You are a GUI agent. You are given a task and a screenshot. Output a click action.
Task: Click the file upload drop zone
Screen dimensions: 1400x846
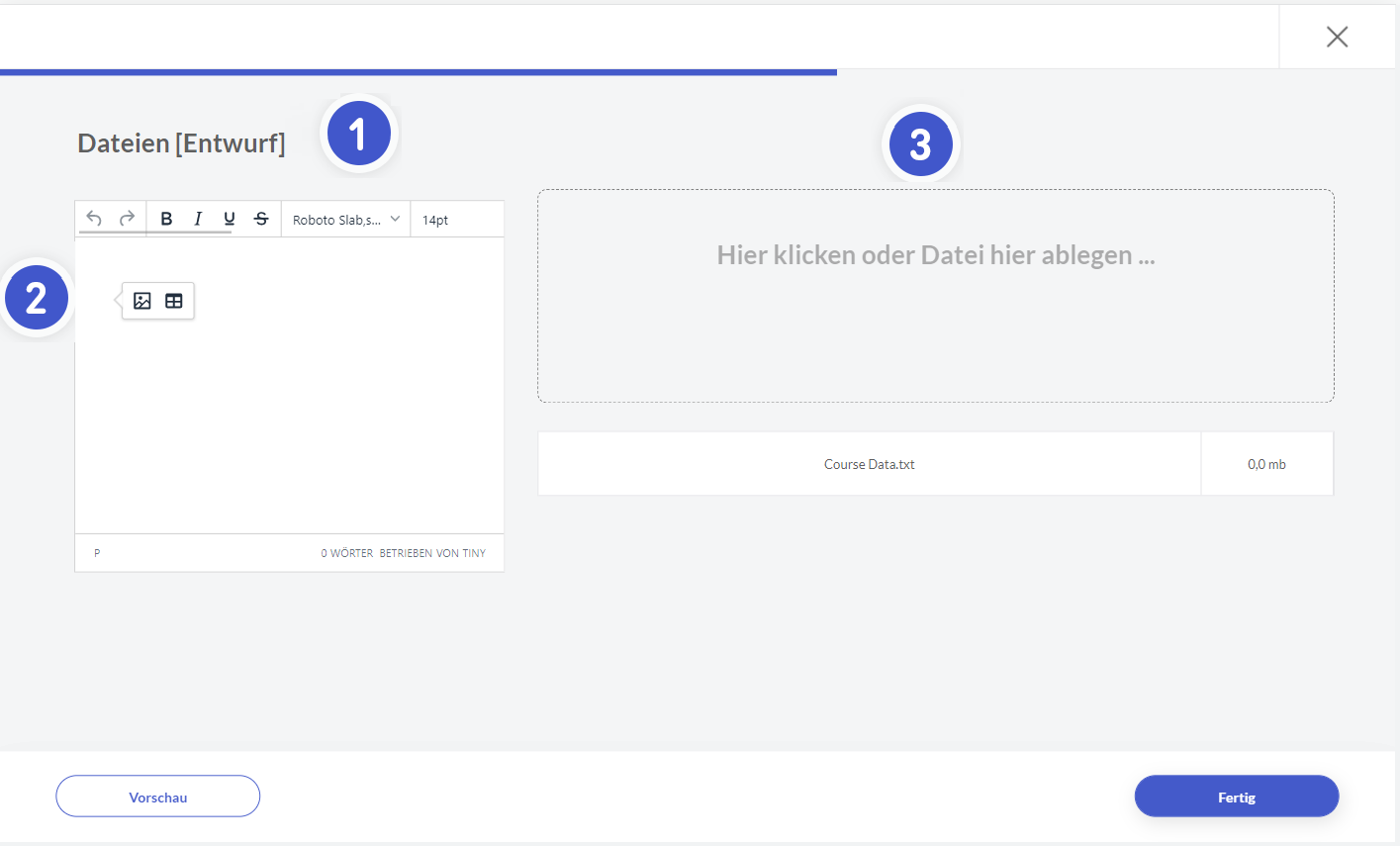click(935, 296)
